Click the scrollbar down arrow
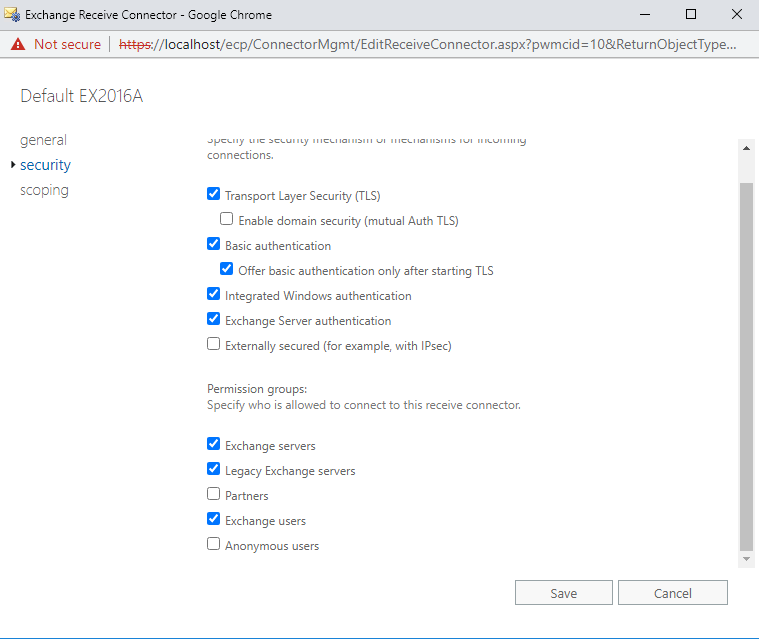The height and width of the screenshot is (639, 762). [746, 559]
